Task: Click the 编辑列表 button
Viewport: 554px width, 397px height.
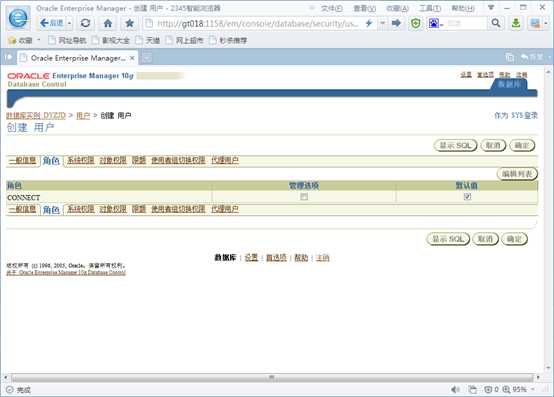Action: (517, 174)
